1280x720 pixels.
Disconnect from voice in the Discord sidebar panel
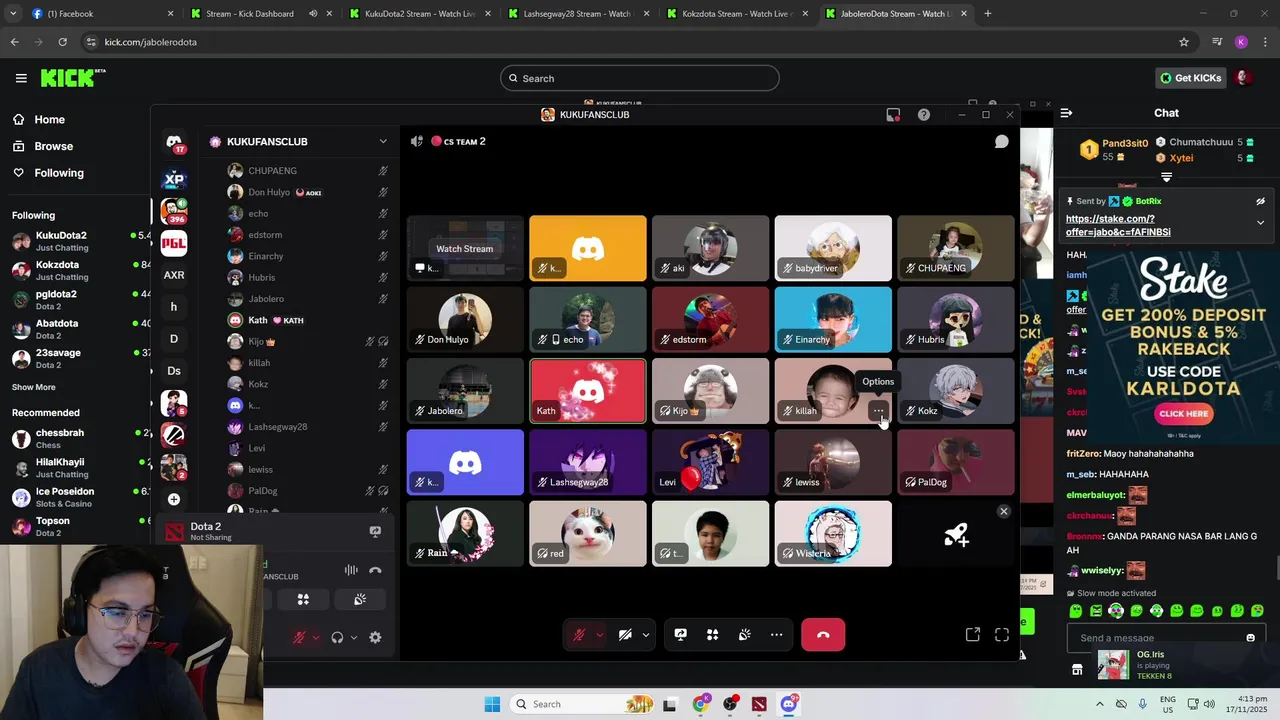375,570
